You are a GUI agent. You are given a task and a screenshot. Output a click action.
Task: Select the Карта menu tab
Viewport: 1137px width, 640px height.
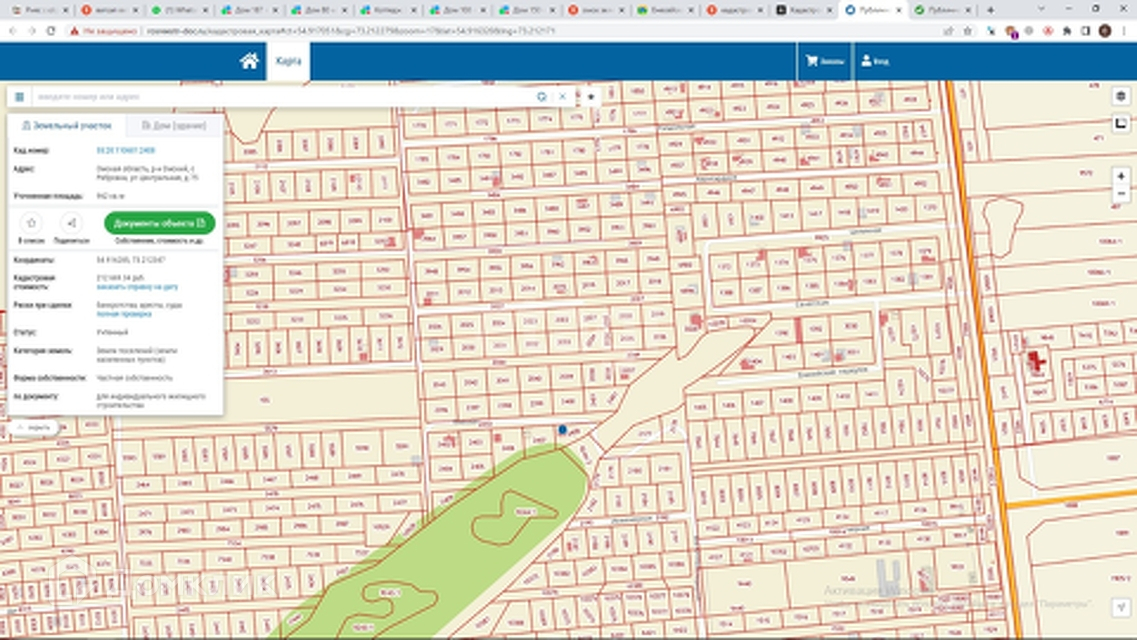coord(288,61)
